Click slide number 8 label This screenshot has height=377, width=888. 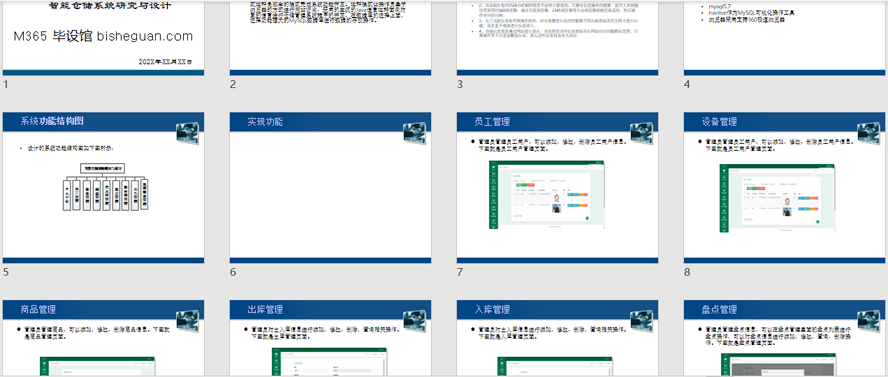pos(687,272)
